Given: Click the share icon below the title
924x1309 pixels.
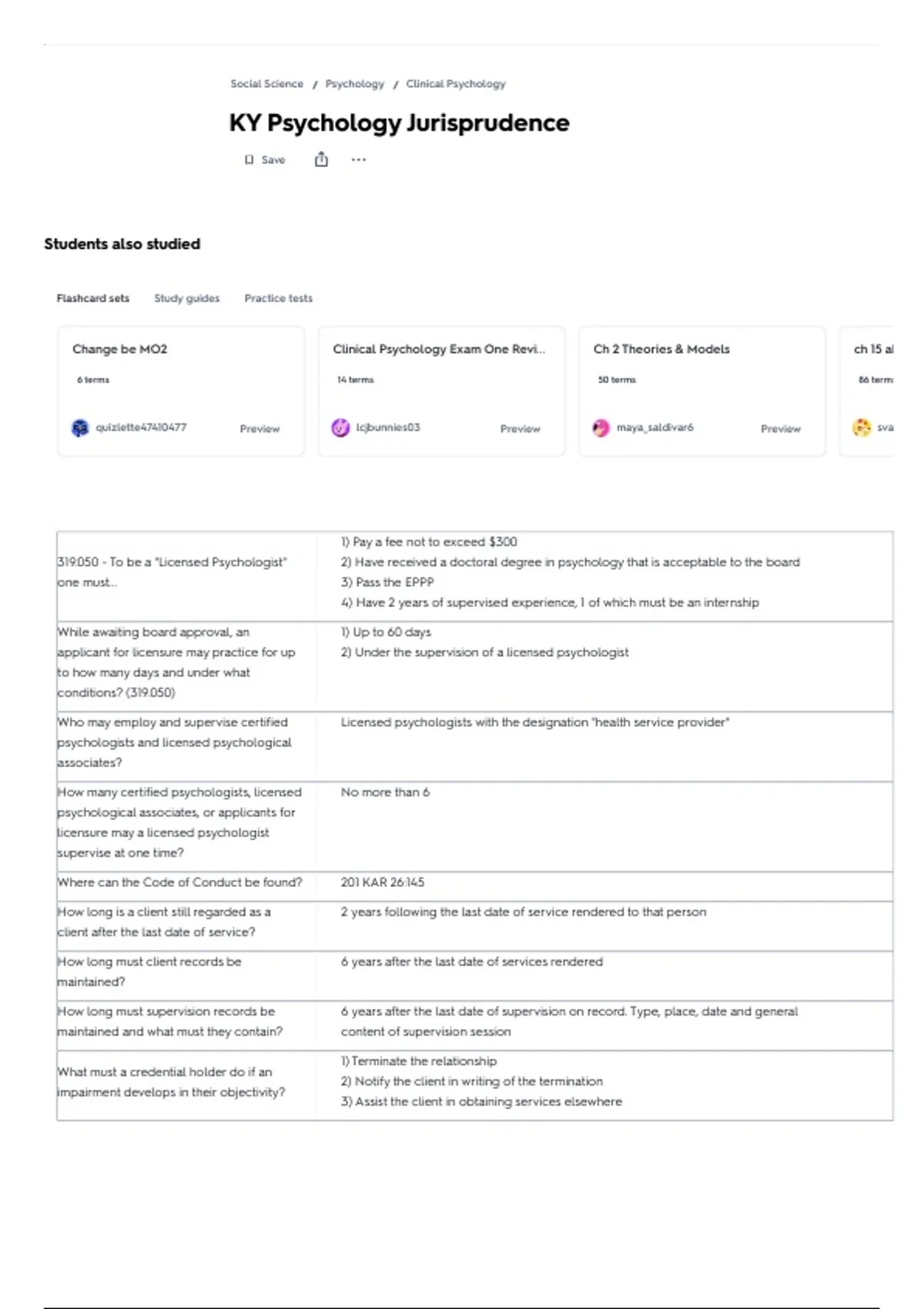Looking at the screenshot, I should [321, 159].
